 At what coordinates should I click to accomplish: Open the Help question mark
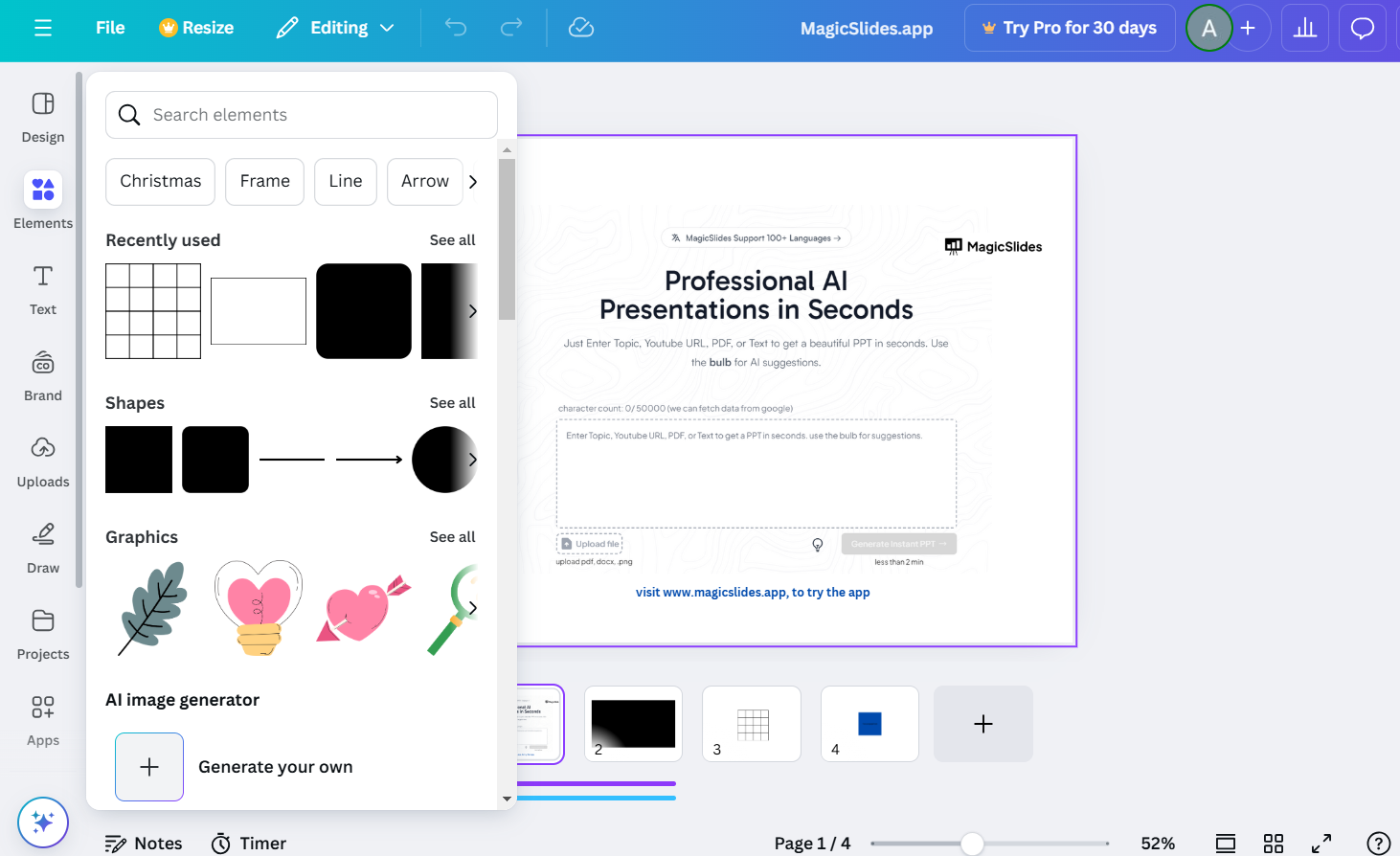click(x=1379, y=844)
